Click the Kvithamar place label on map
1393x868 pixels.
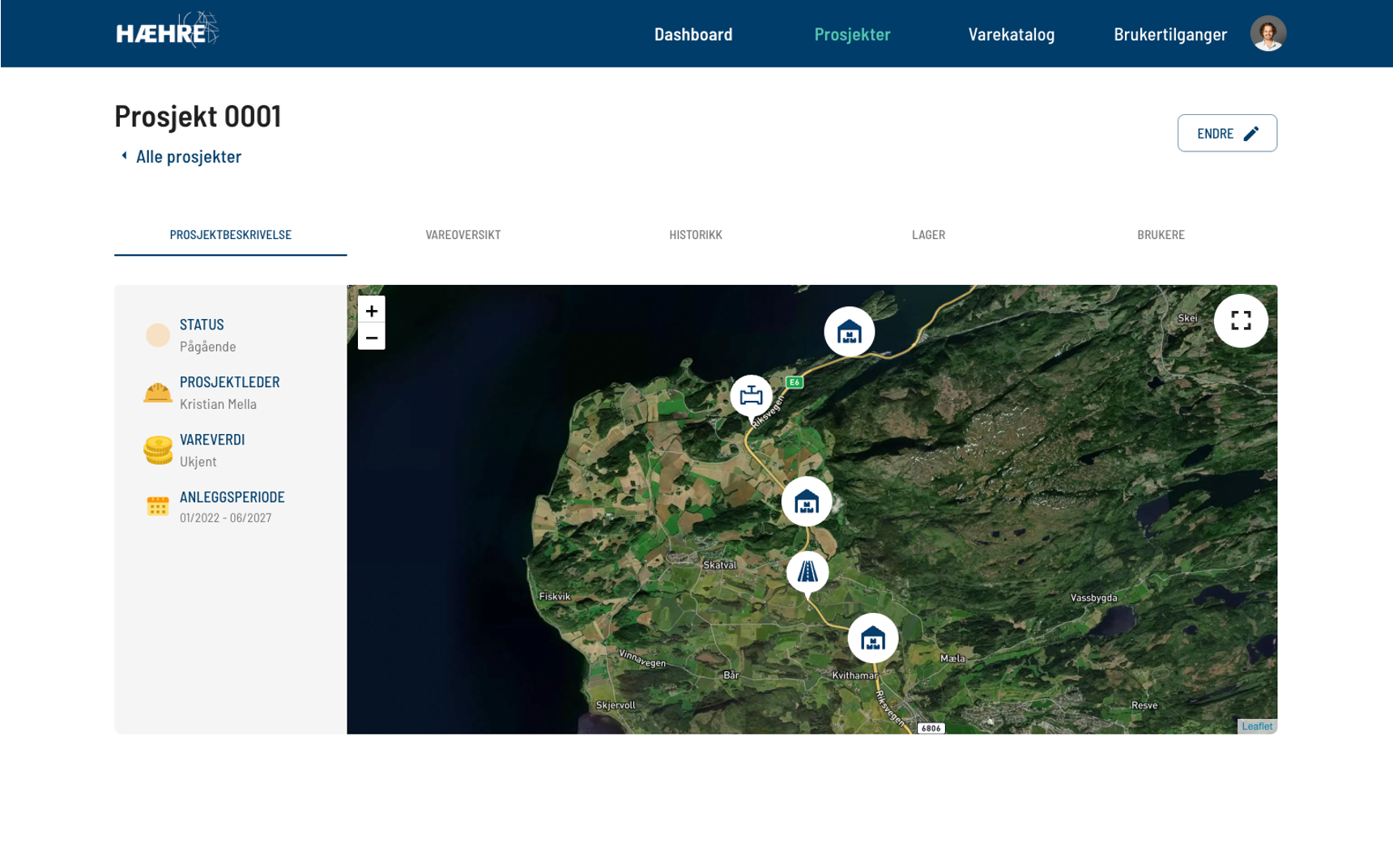coord(854,675)
